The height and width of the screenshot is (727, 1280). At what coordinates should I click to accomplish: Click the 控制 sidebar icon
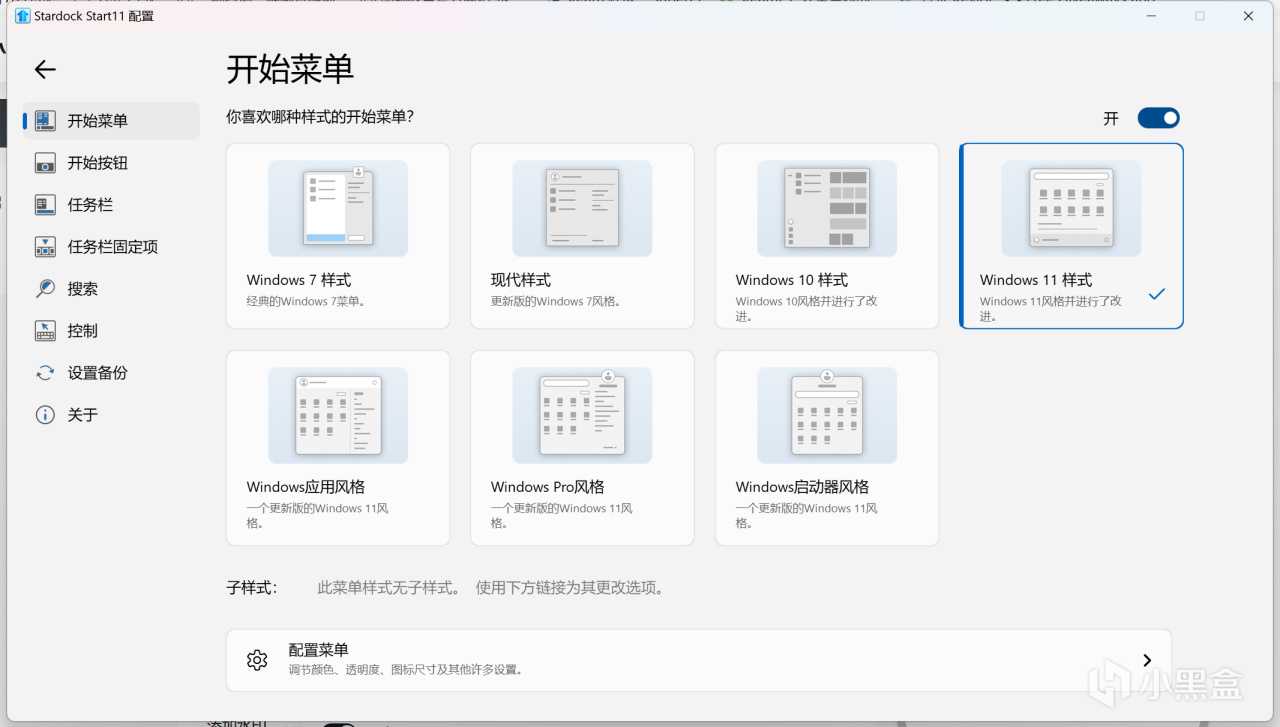(x=45, y=331)
